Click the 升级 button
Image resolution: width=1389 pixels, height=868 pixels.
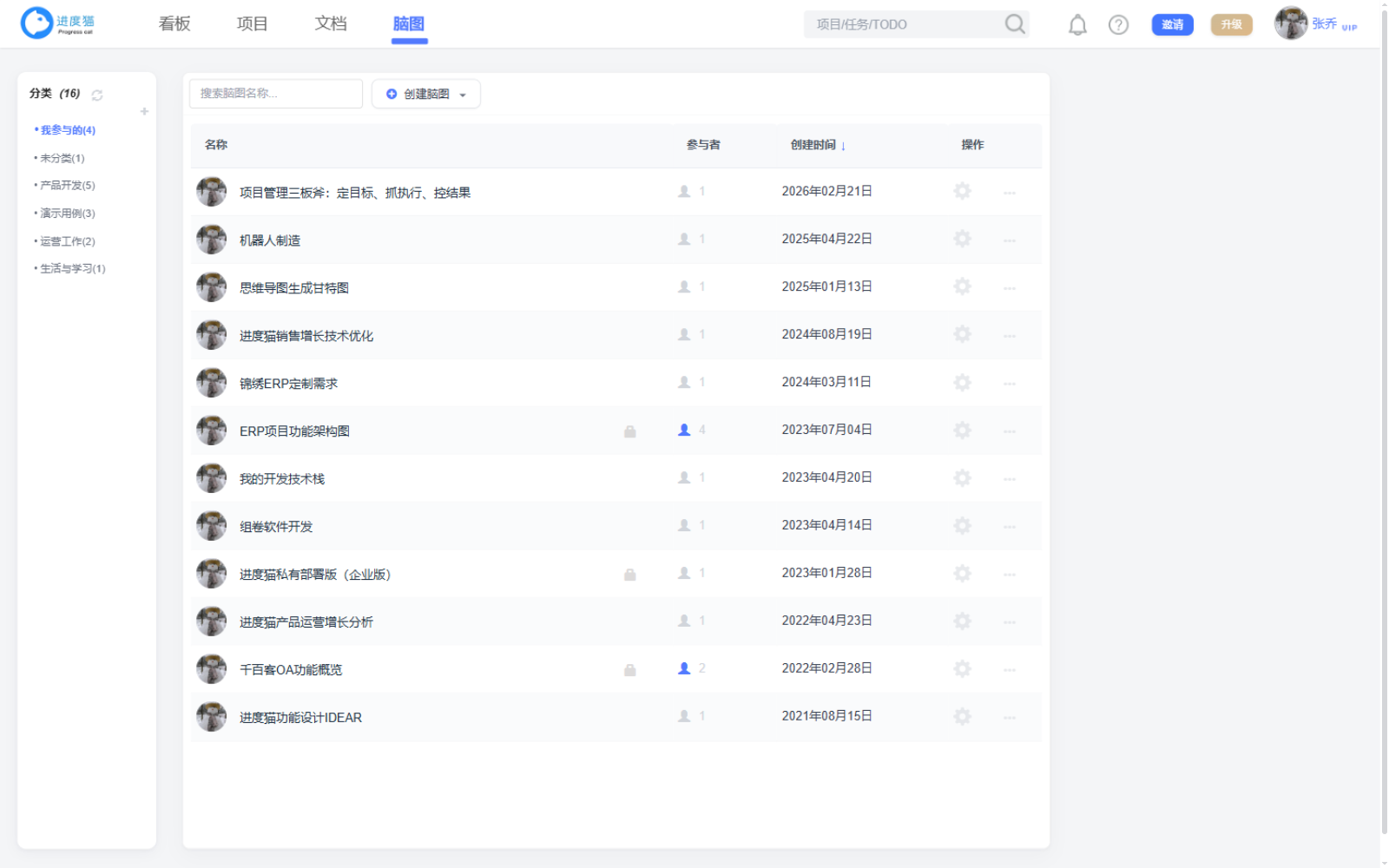[1232, 24]
